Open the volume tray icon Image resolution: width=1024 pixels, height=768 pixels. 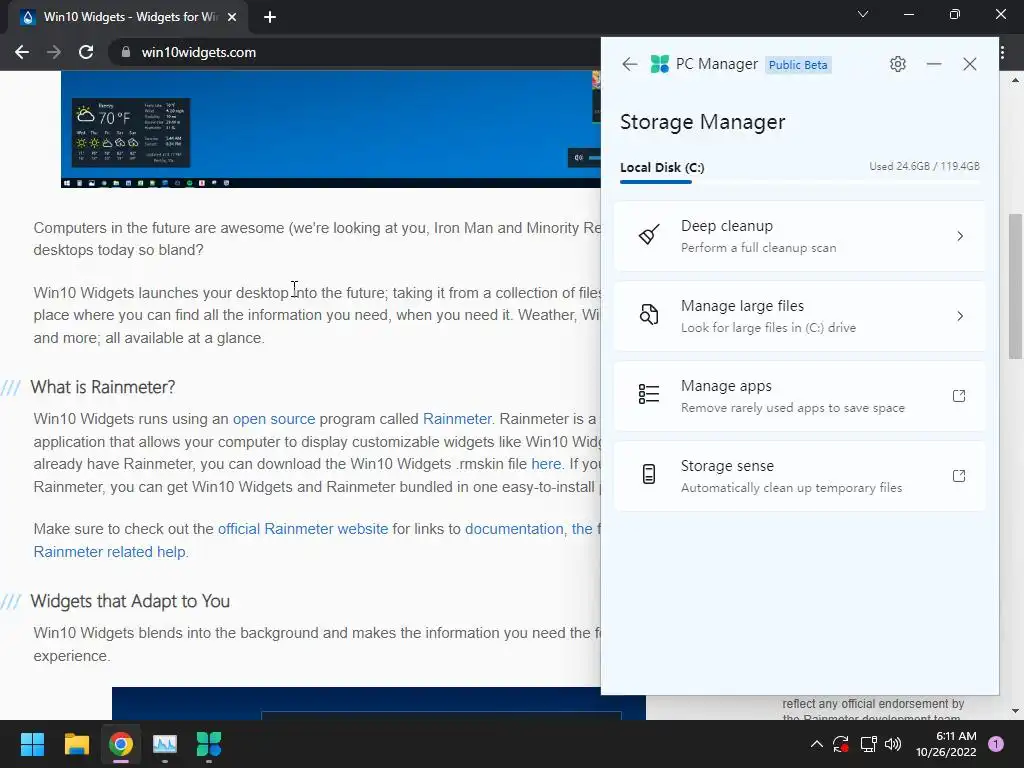click(x=893, y=744)
